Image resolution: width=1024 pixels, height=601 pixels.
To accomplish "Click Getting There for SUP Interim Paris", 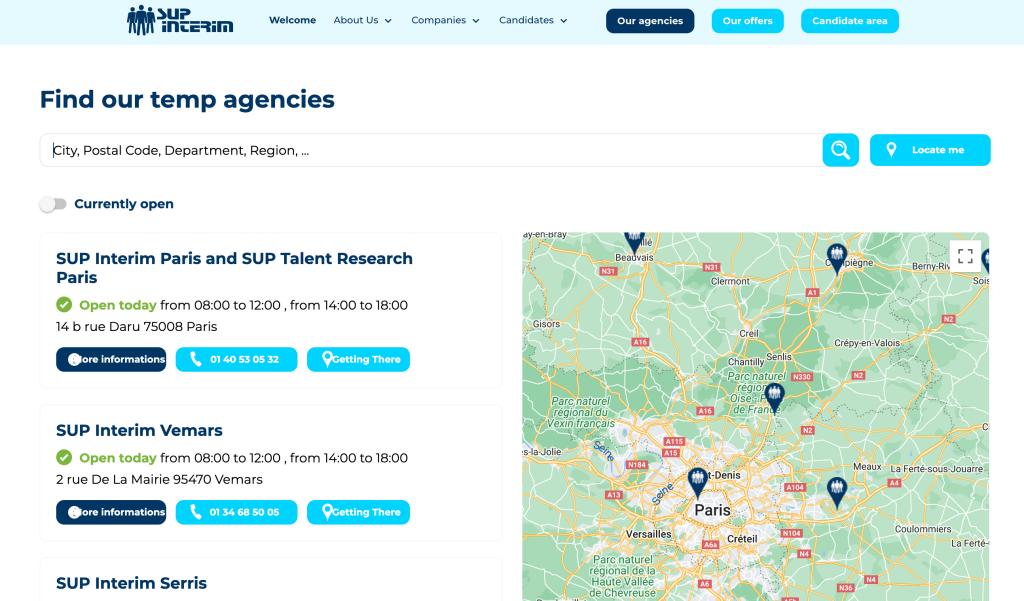I will [359, 359].
